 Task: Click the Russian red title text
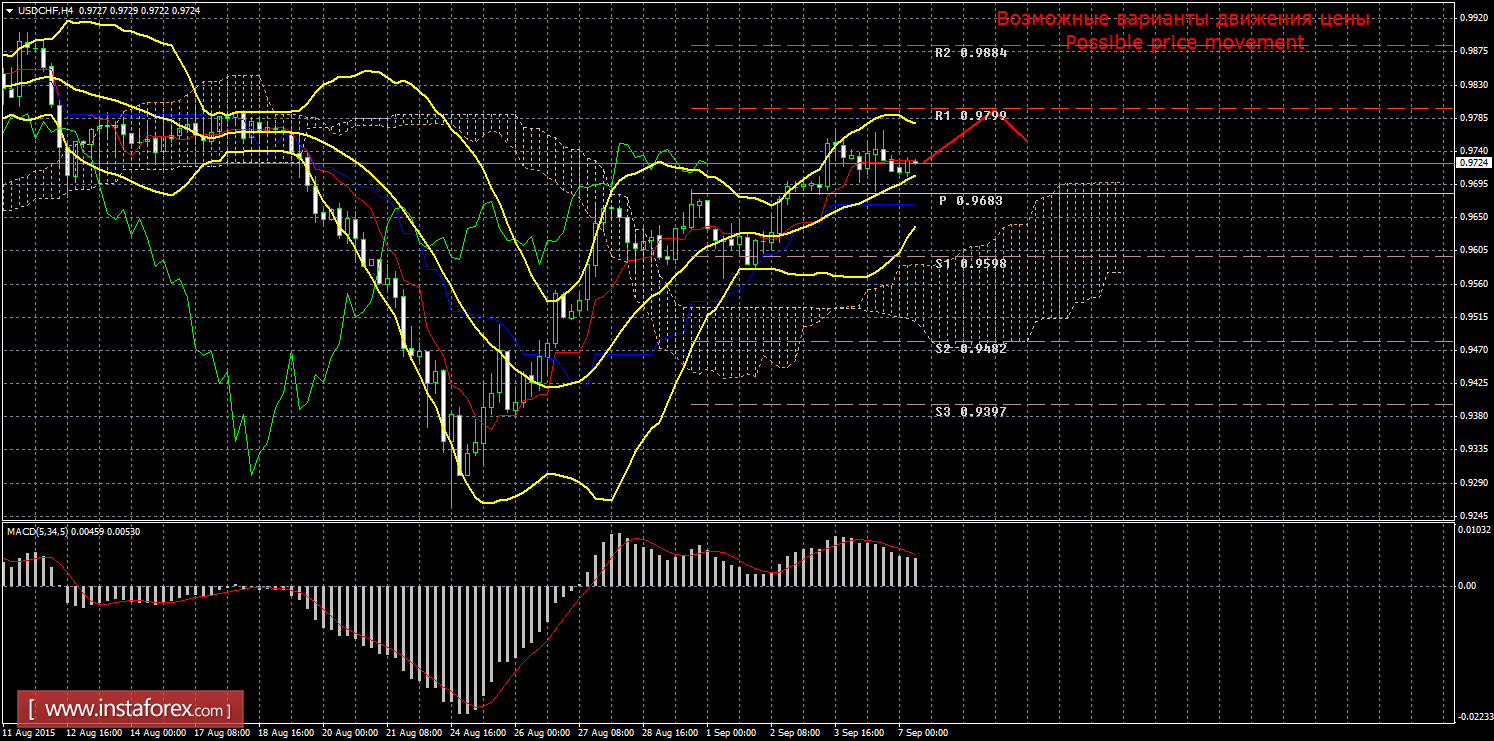coord(1183,19)
